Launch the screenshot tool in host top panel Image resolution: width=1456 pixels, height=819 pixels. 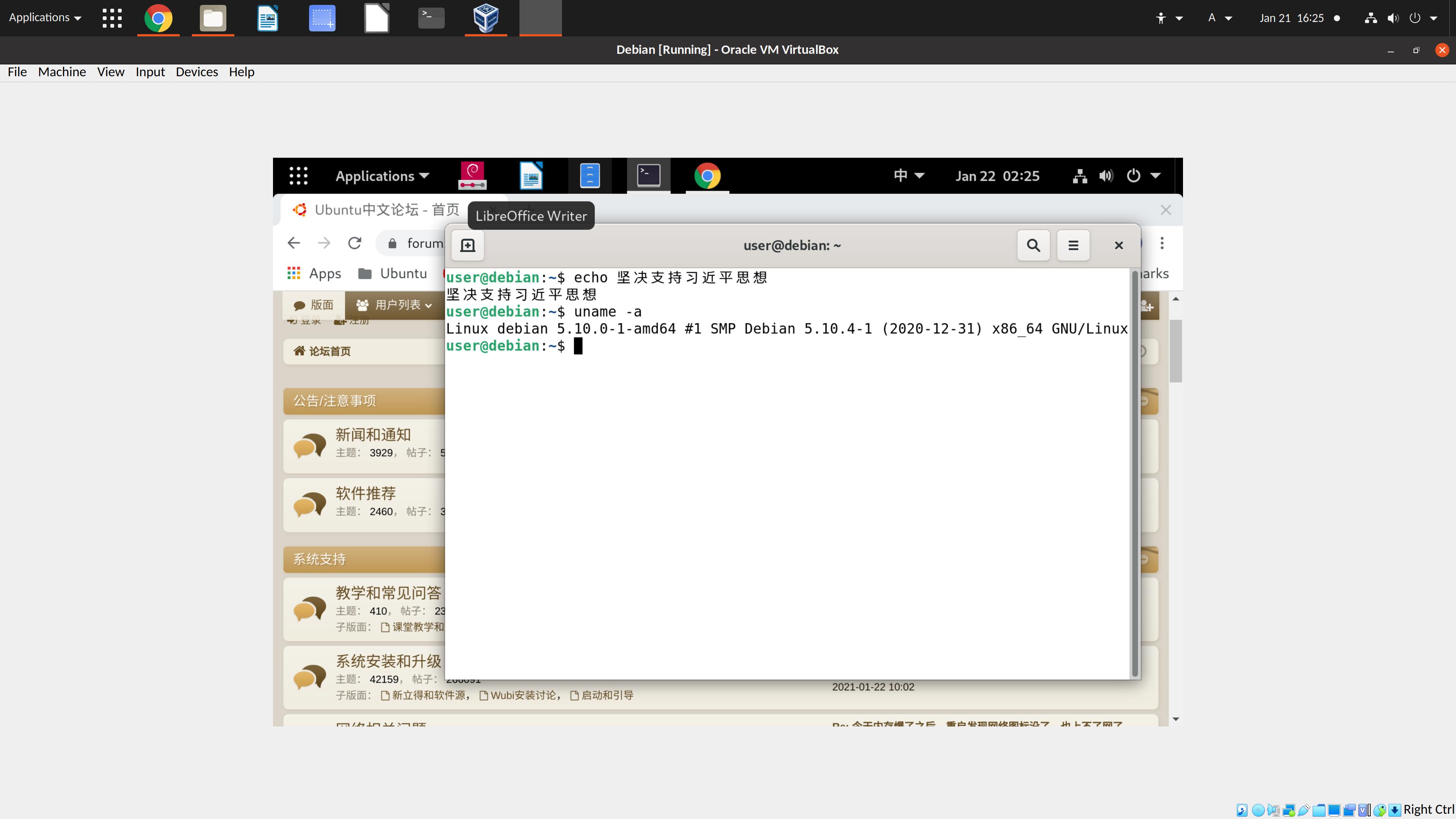click(x=322, y=18)
